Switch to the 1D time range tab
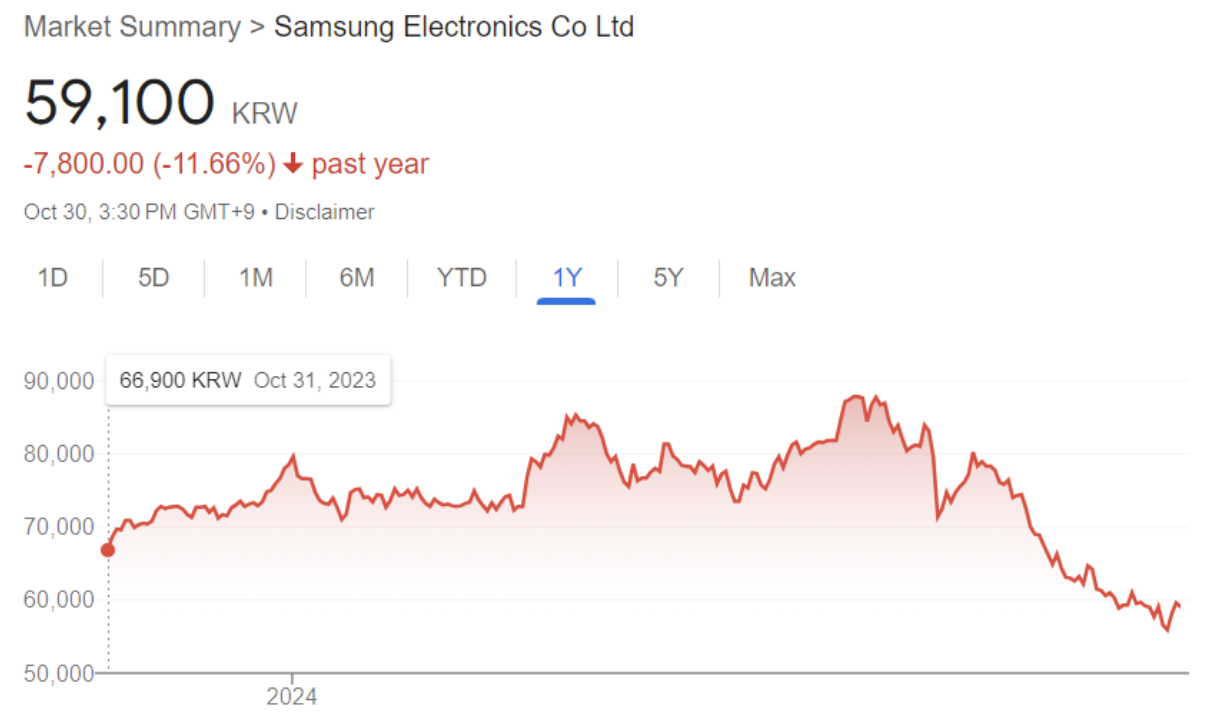 pos(52,277)
